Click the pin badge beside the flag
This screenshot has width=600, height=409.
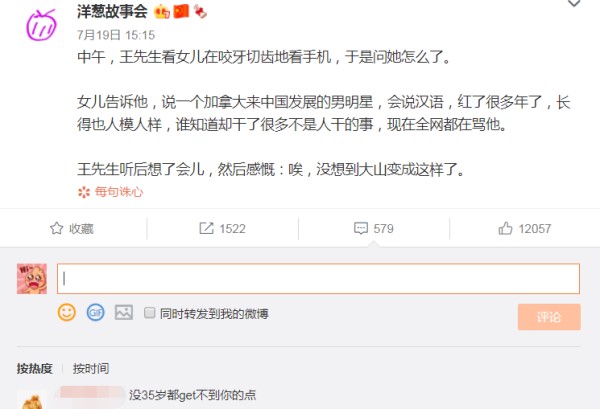(200, 11)
